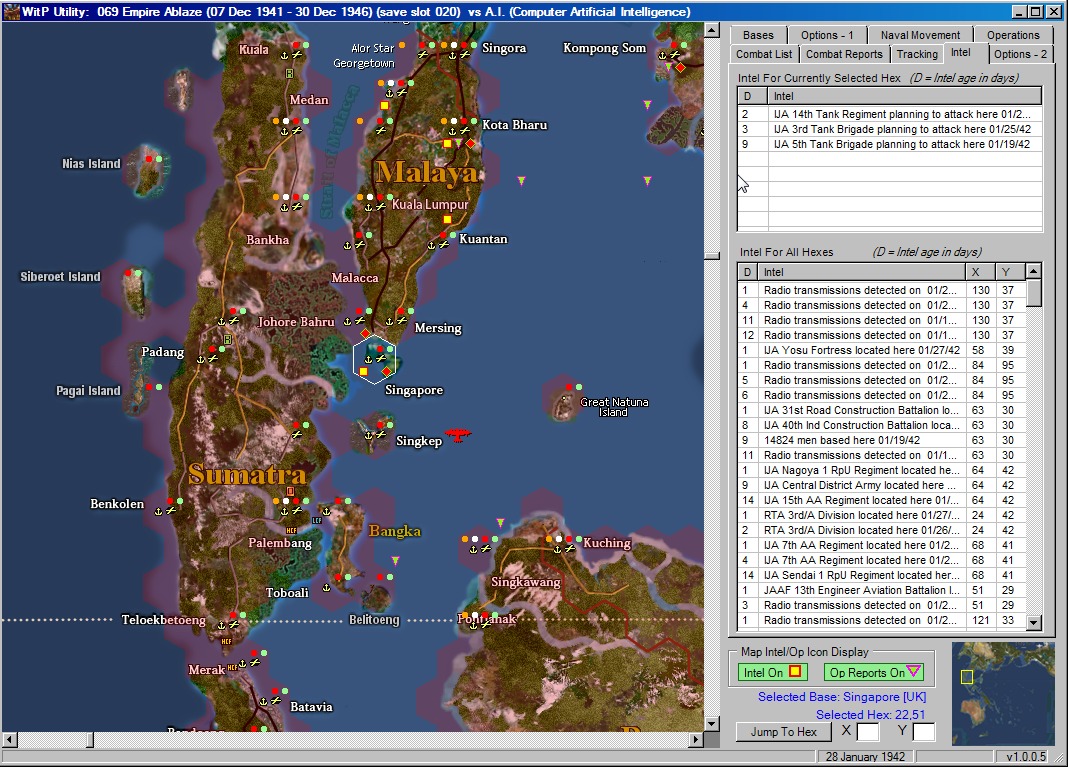This screenshot has width=1068, height=767.
Task: Focus the X coordinate input field
Action: click(867, 732)
